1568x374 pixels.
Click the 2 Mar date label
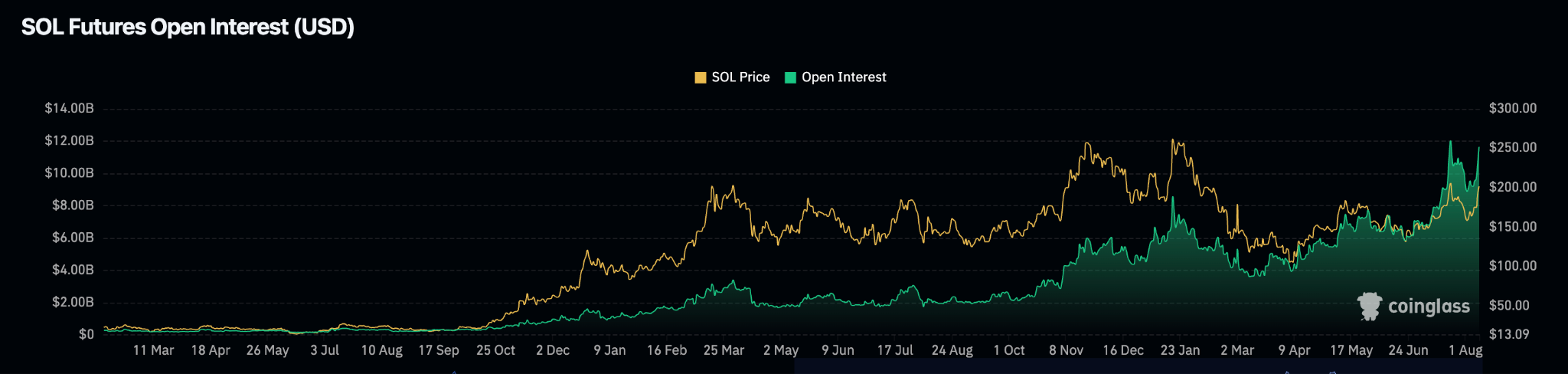(x=1237, y=350)
